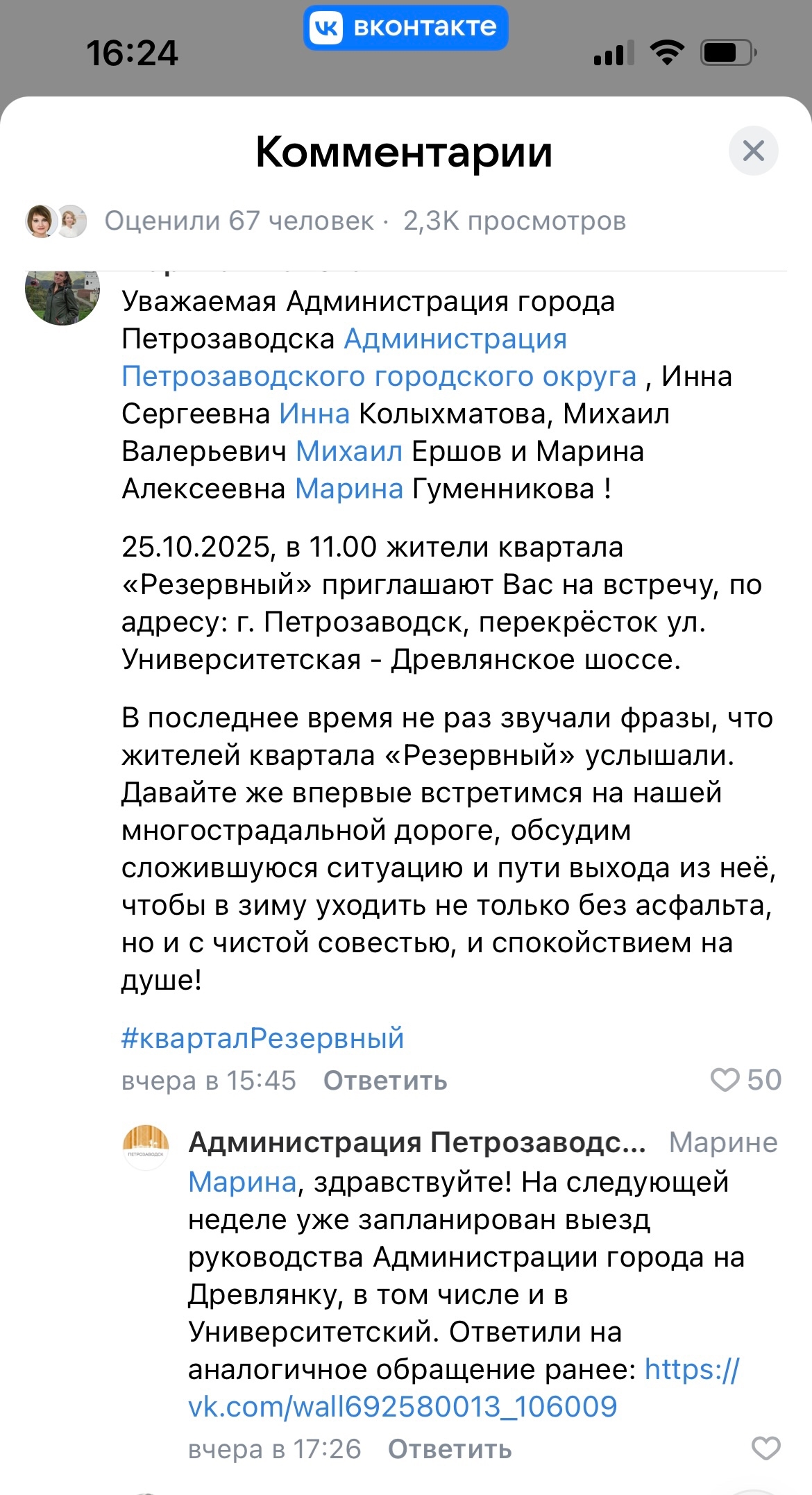Screen dimensions: 812x1495
Task: Like Marina's comment with the heart
Action: tap(725, 1080)
